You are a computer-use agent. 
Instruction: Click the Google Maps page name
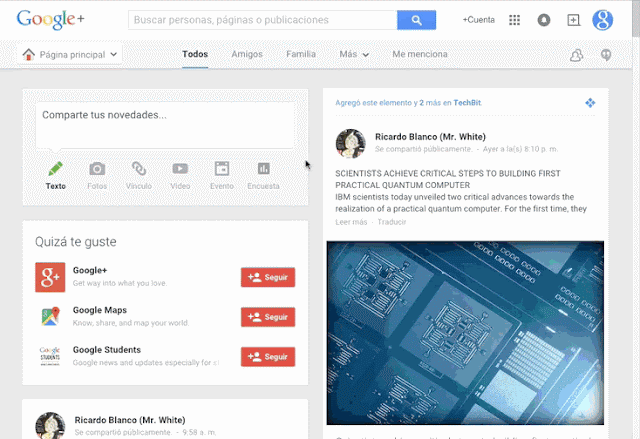coord(100,310)
